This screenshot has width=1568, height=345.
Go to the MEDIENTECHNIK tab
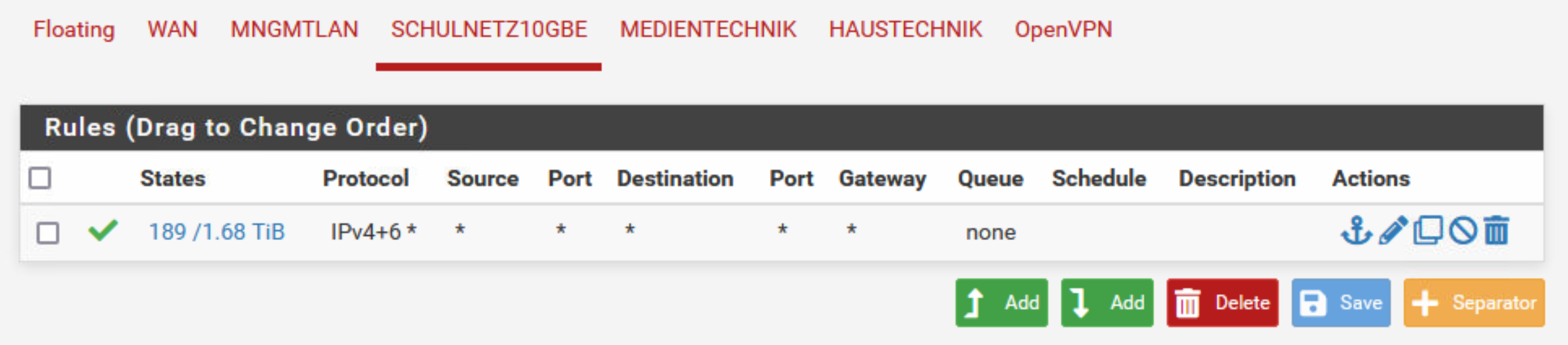[x=708, y=29]
